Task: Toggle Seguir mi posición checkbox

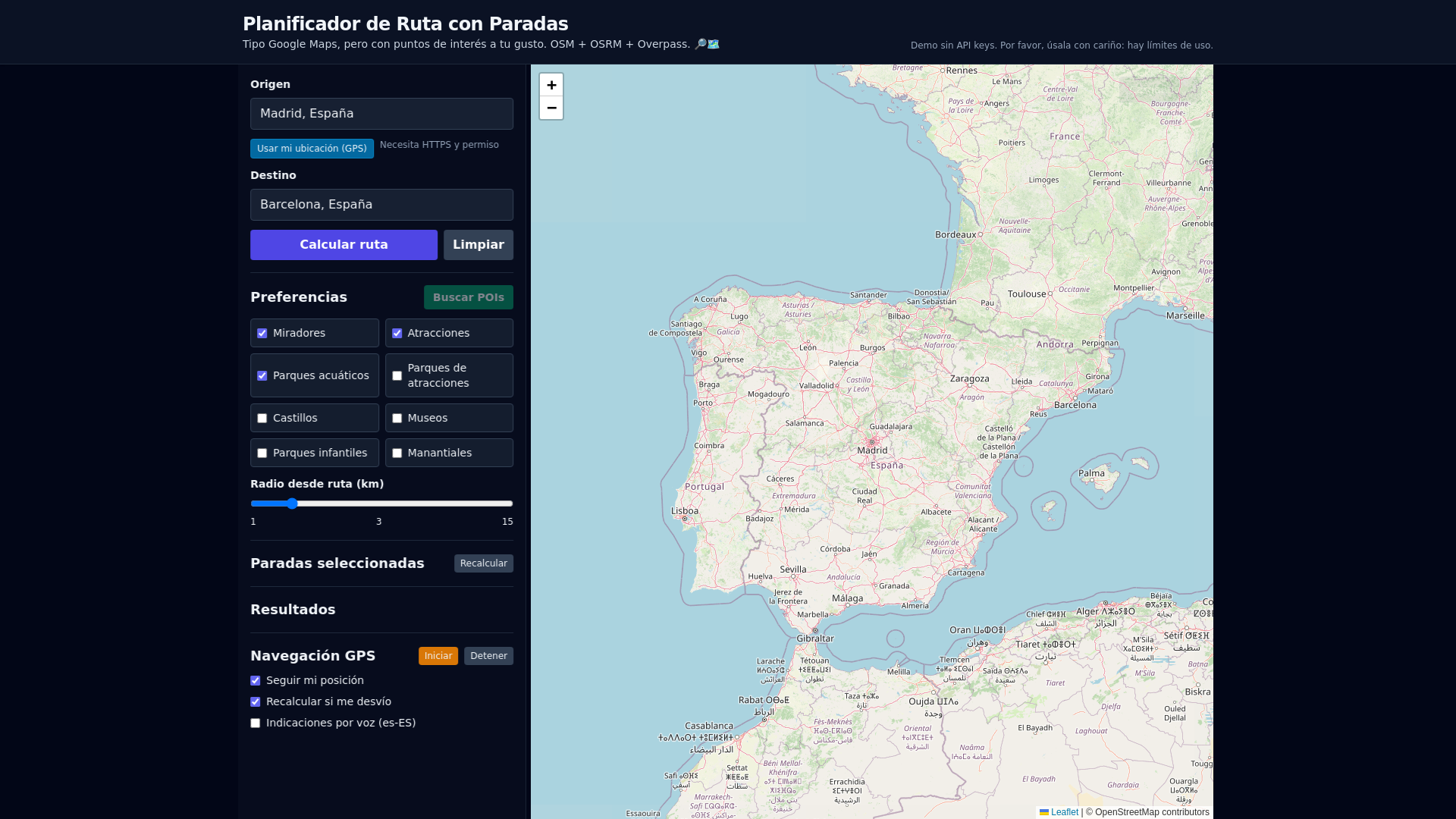Action: [x=256, y=681]
